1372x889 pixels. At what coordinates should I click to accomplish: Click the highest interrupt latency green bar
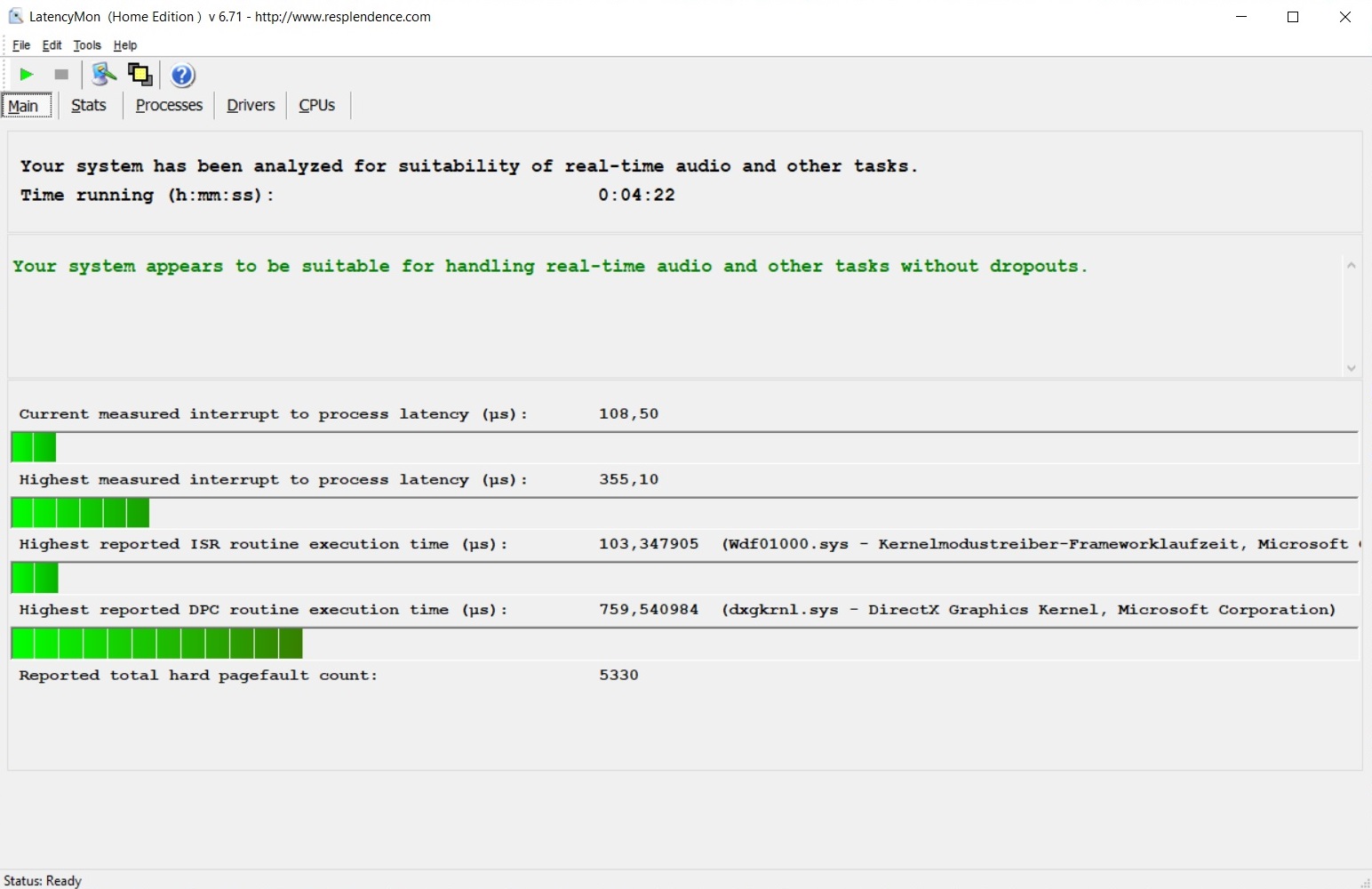pyautogui.click(x=80, y=513)
